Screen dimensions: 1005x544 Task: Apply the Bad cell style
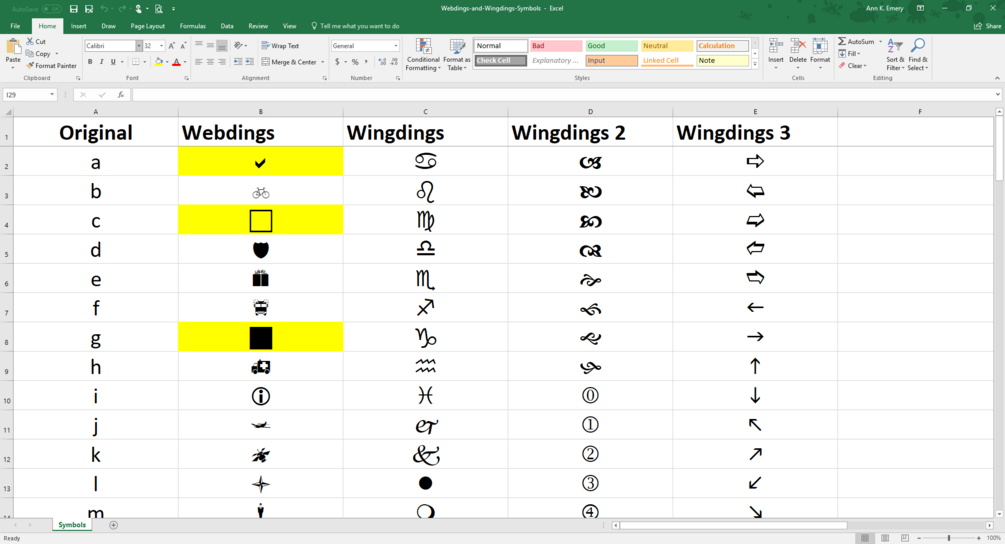pos(556,46)
